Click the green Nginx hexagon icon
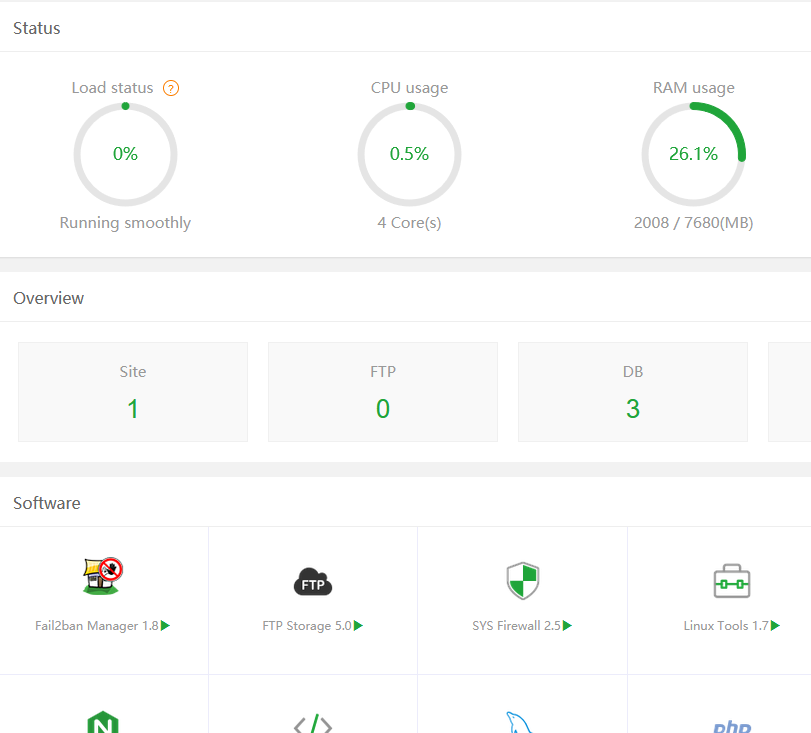The image size is (811, 733). coord(103,724)
